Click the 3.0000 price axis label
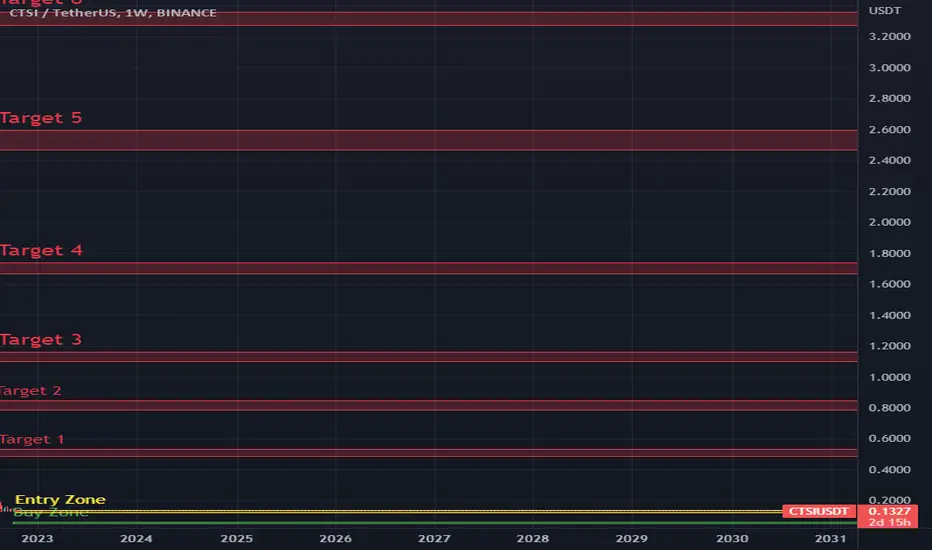 click(889, 68)
